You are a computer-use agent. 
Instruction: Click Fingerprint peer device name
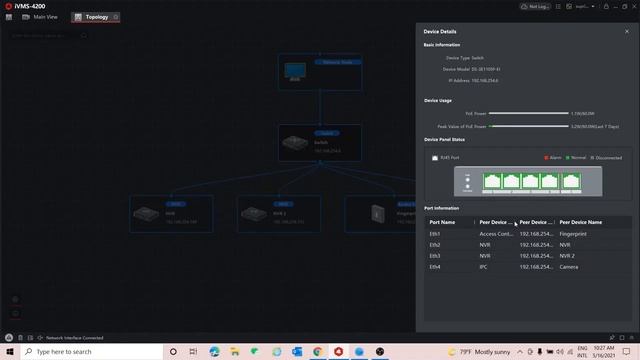(573, 234)
